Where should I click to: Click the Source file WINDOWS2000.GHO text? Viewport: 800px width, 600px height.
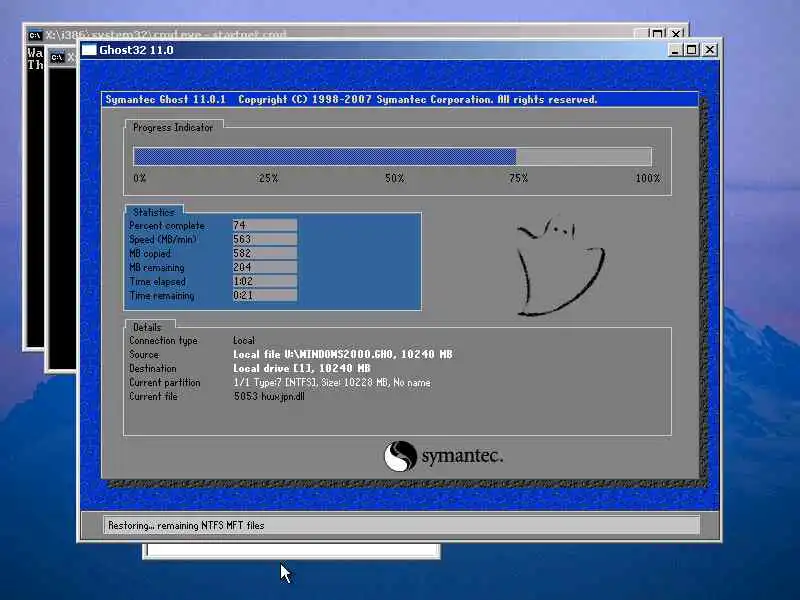click(x=343, y=354)
